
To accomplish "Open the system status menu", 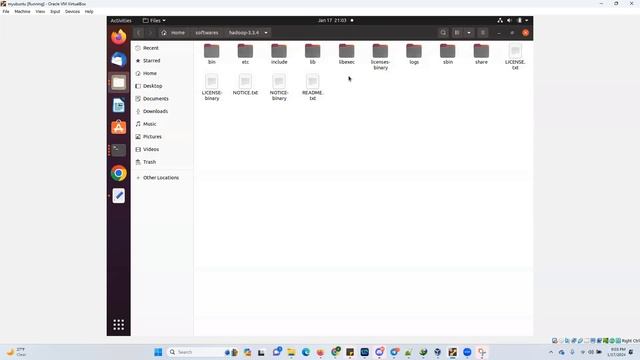I will 513,20.
